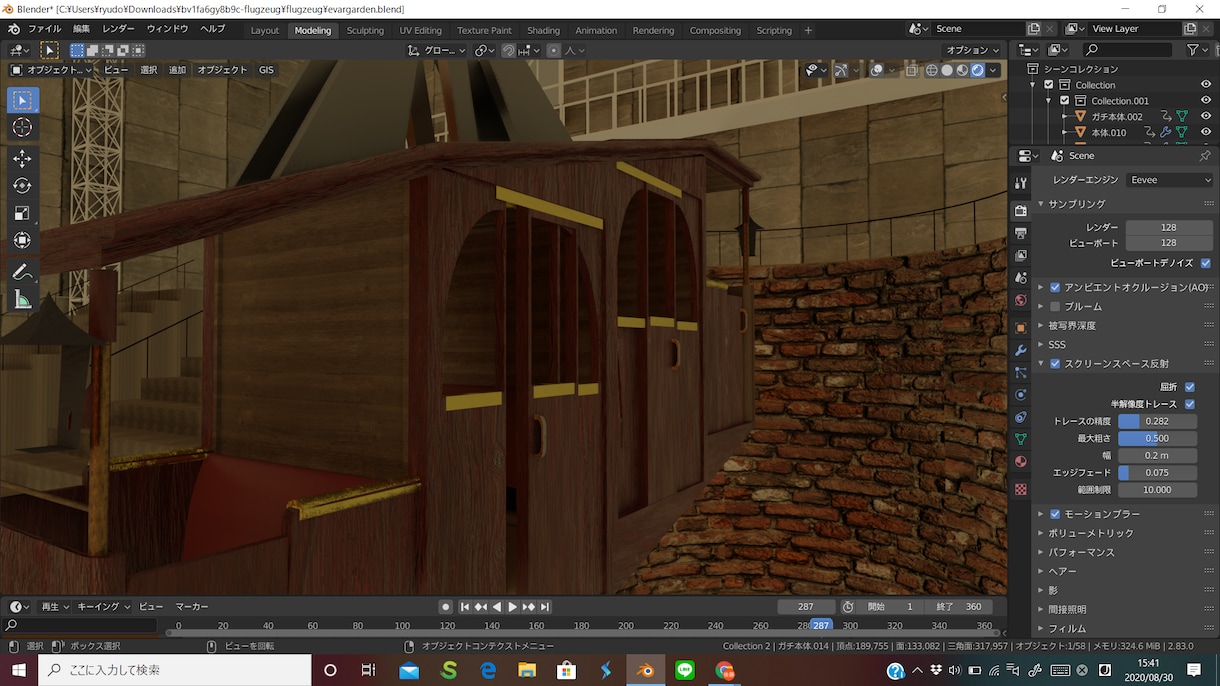Enable the ブルーム (Bloom) checkbox
Image resolution: width=1220 pixels, height=686 pixels.
(x=1055, y=306)
